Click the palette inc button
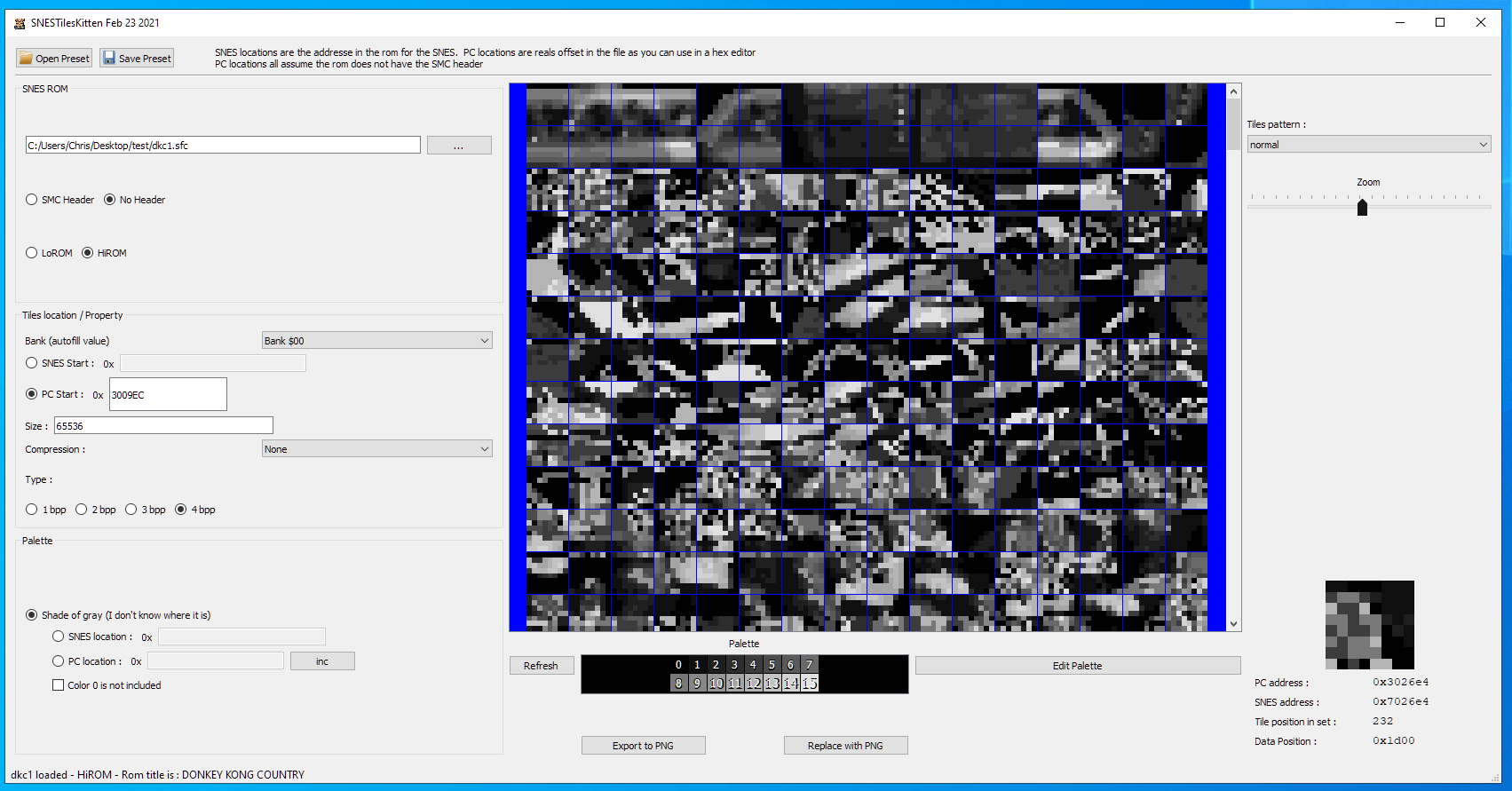The width and height of the screenshot is (1512, 791). (322, 661)
